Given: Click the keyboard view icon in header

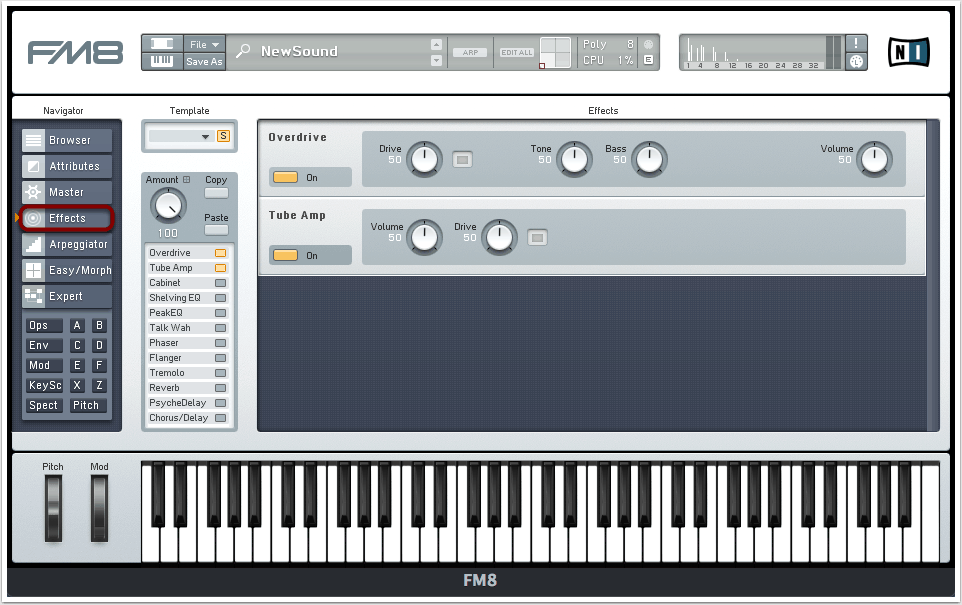Looking at the screenshot, I should 161,61.
